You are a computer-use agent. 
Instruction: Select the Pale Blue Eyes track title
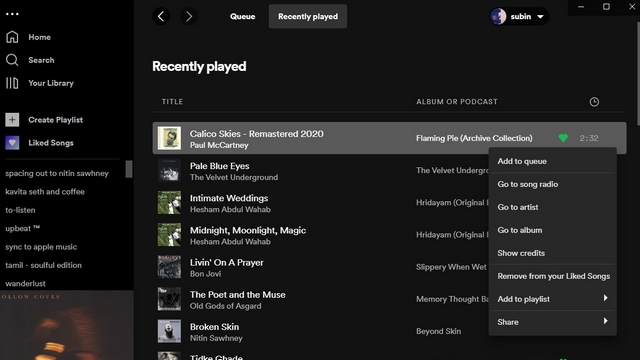click(x=220, y=166)
